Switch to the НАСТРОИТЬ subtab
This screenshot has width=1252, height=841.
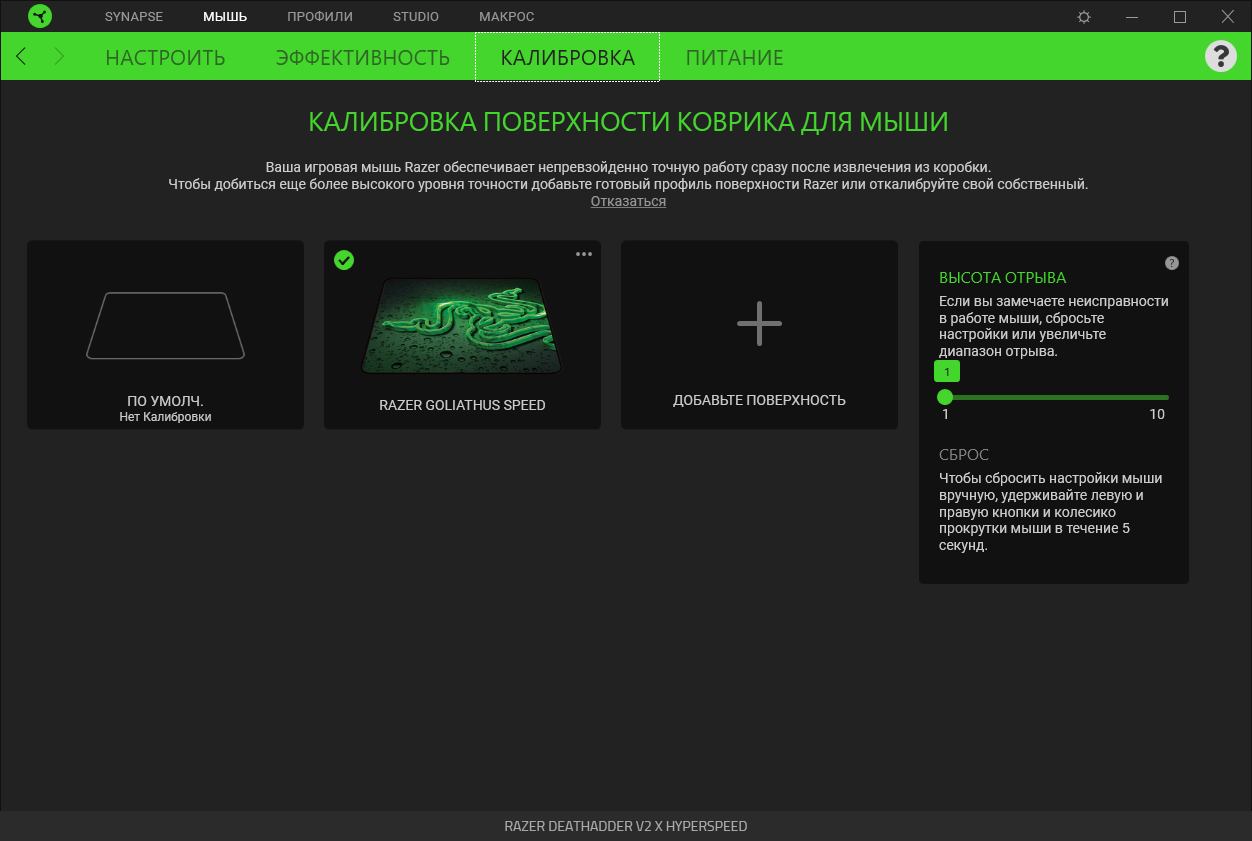pos(165,57)
